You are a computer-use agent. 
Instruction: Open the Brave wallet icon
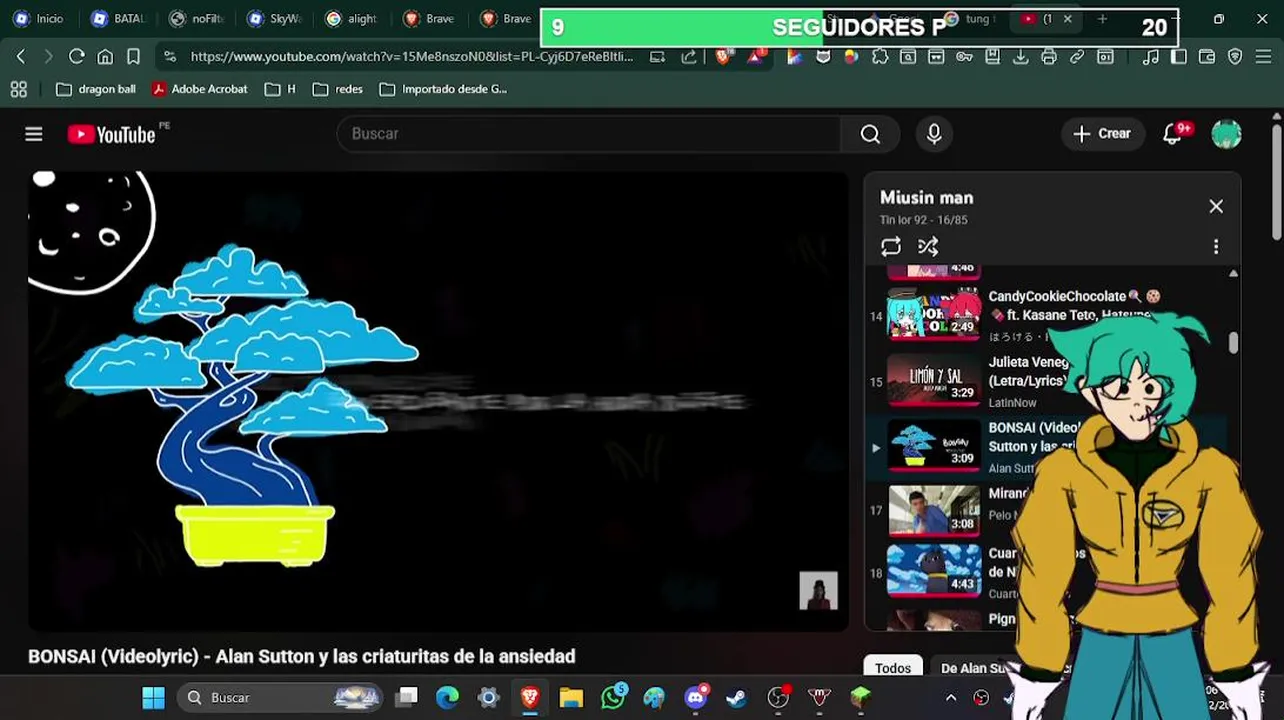[x=1207, y=57]
